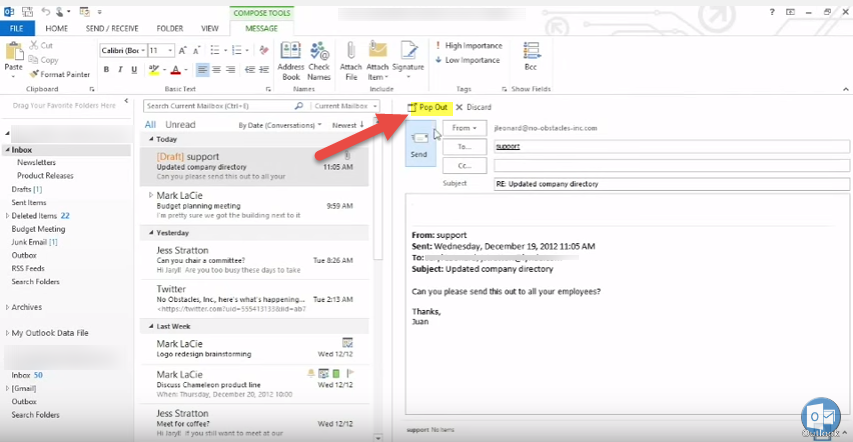Click the Clear All Formatting eraser icon
Image resolution: width=853 pixels, height=442 pixels.
(264, 50)
